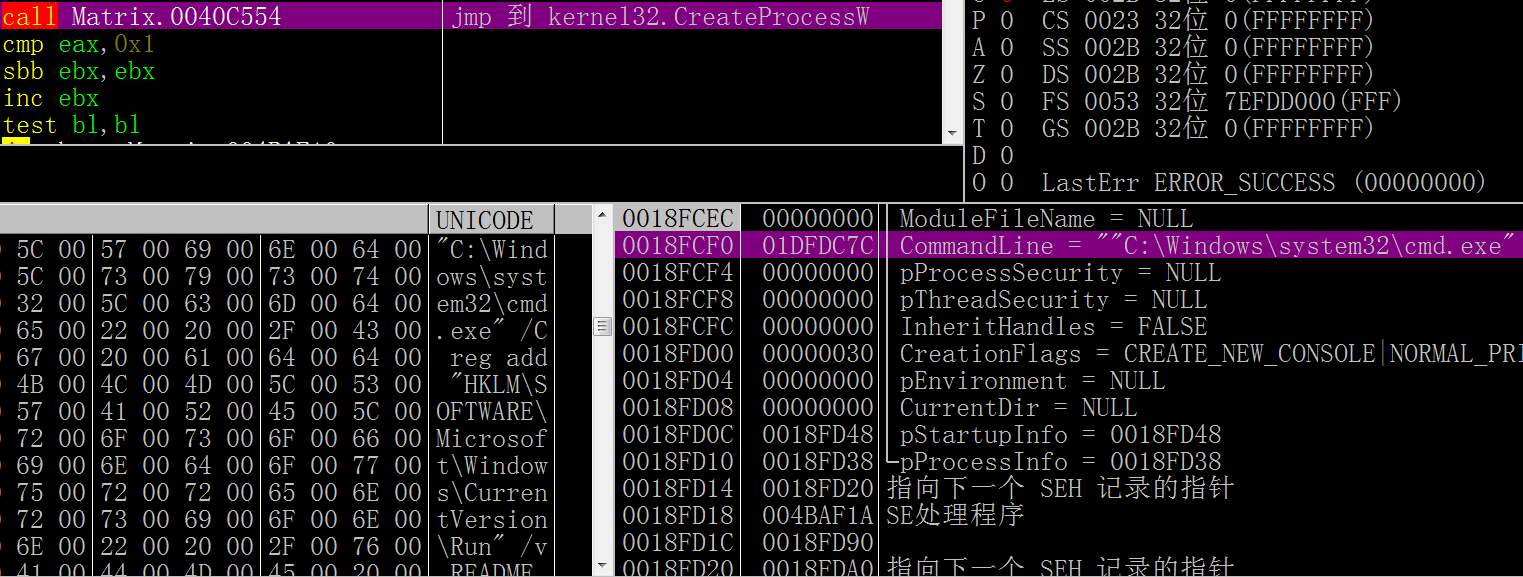Click the T flag value
The width and height of the screenshot is (1523, 577).
[1007, 128]
